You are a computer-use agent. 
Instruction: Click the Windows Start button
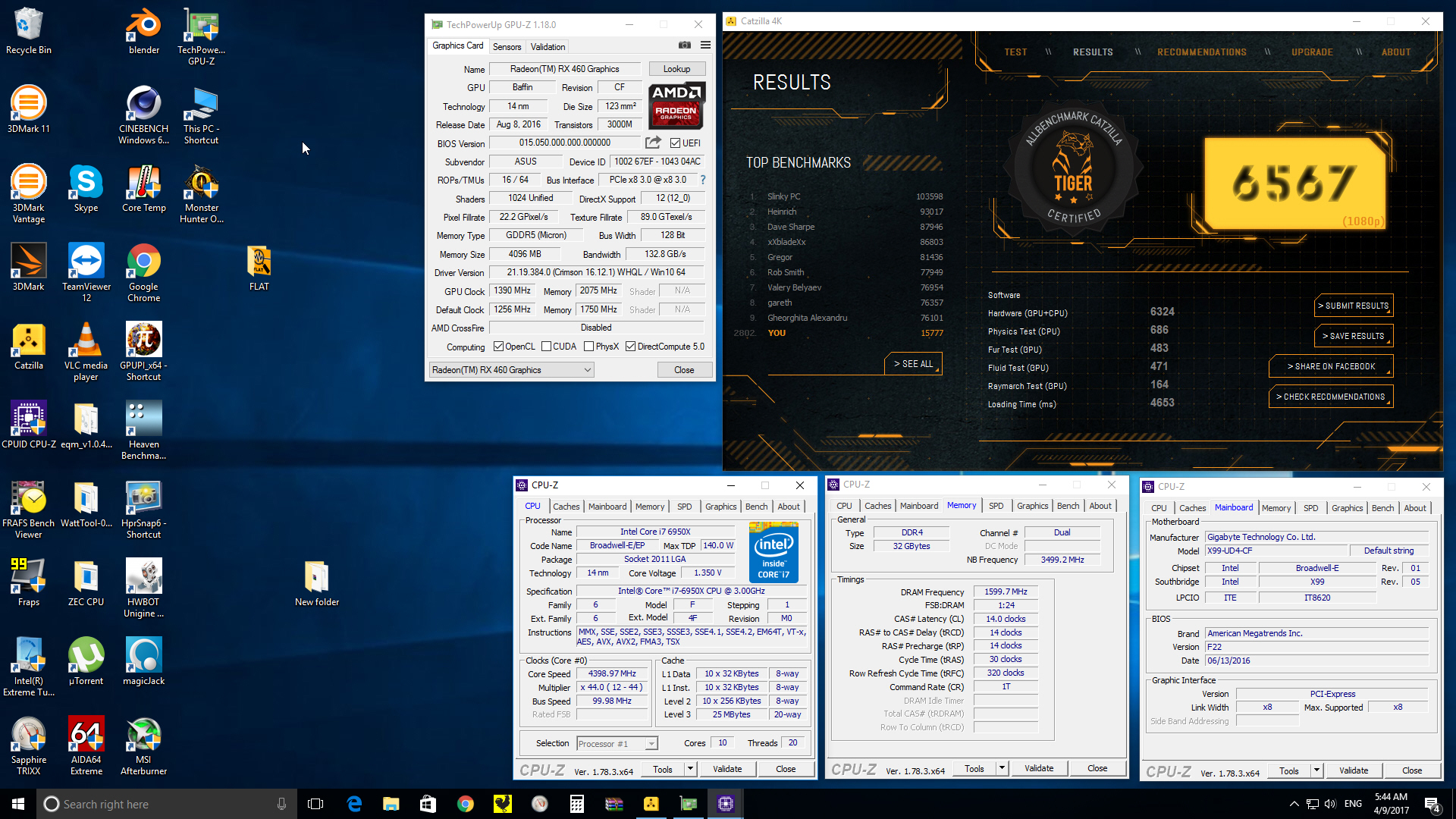coord(18,804)
